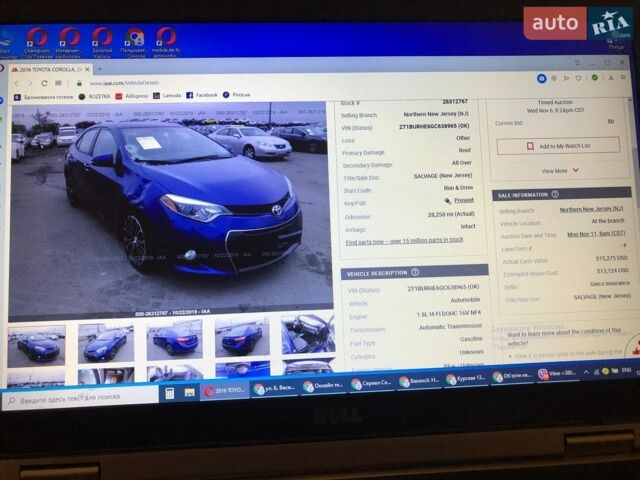Viewport: 640px width, 480px height.
Task: Click the main blue Corolla photo
Action: (170, 208)
